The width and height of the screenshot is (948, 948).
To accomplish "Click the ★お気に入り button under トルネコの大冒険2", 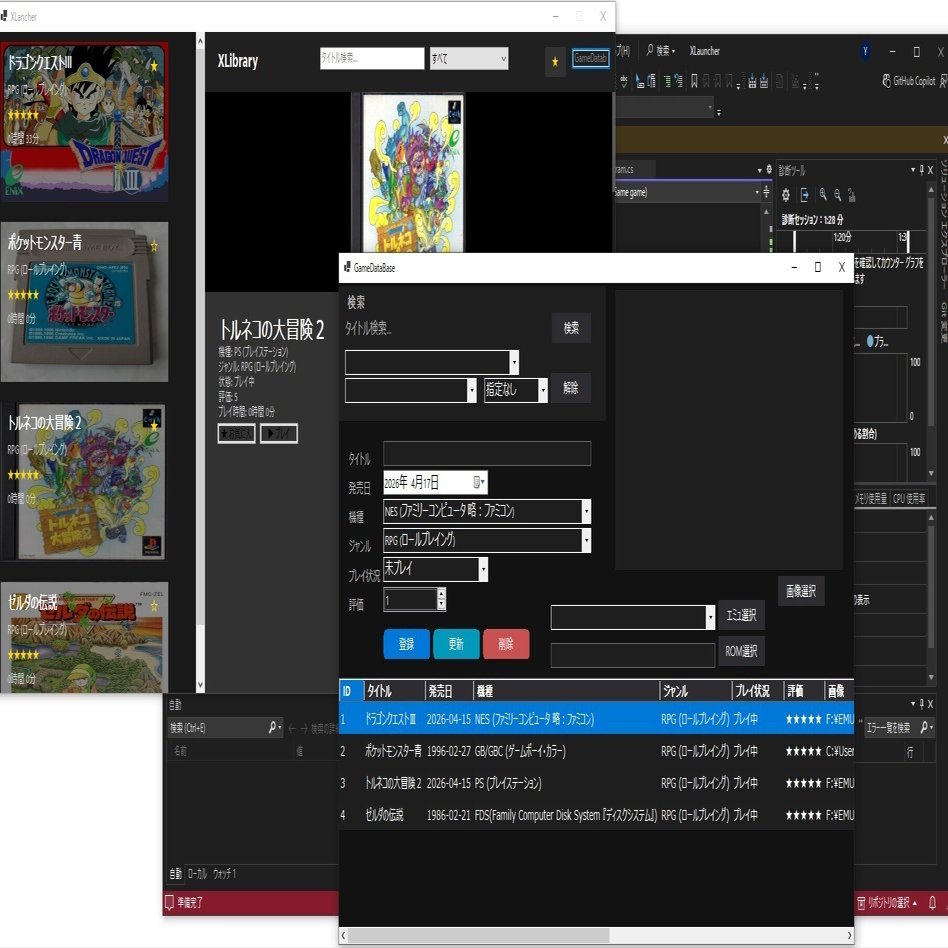I will pyautogui.click(x=236, y=433).
